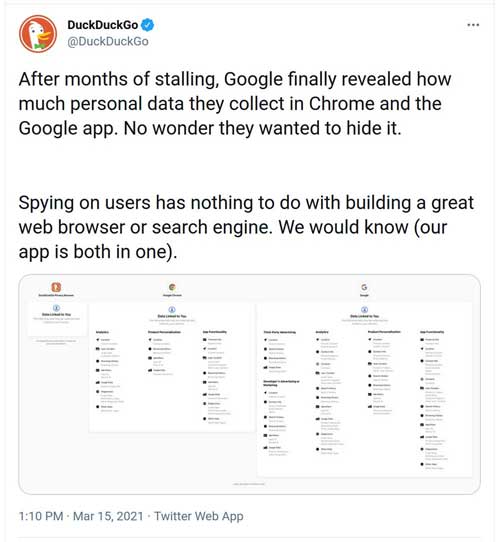Click the 1:10 PM timestamp
The width and height of the screenshot is (500, 542).
coord(41,516)
